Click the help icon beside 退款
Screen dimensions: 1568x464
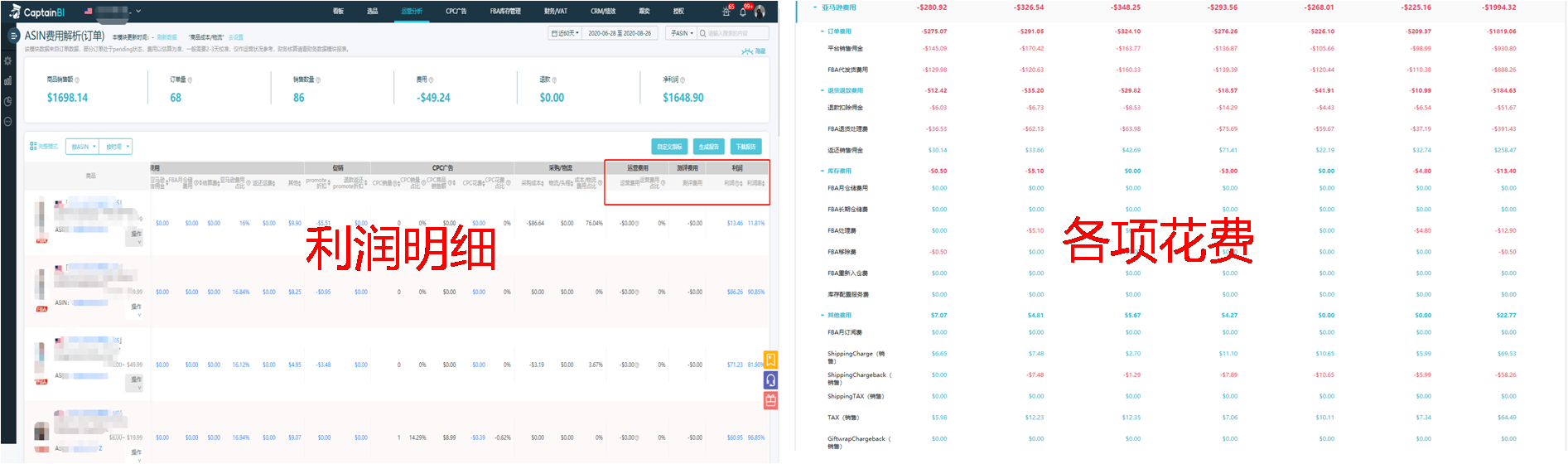click(x=553, y=80)
